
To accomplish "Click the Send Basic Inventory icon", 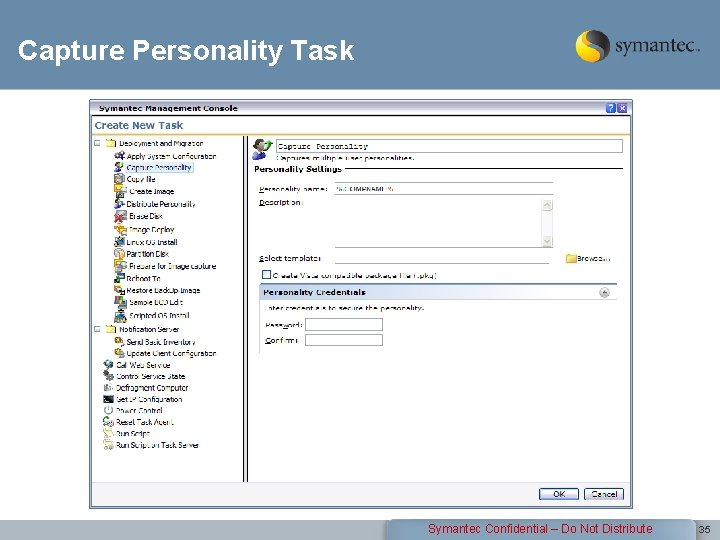I will click(119, 341).
